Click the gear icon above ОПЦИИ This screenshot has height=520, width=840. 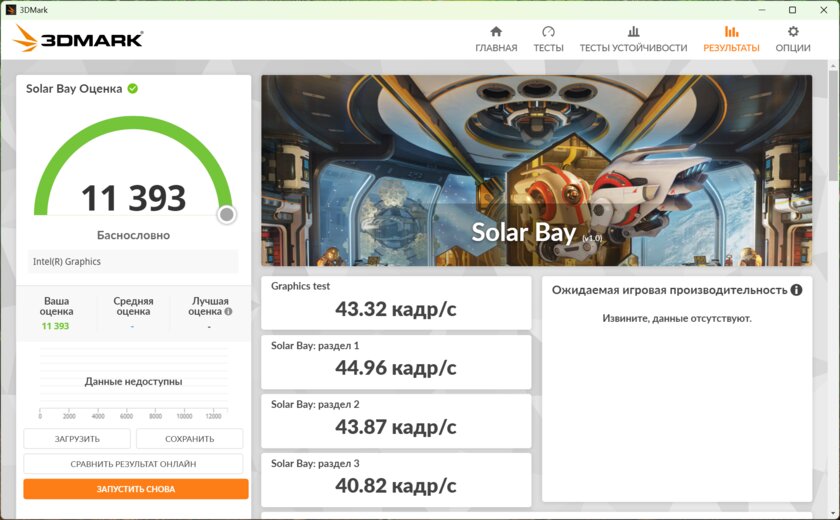pyautogui.click(x=793, y=31)
